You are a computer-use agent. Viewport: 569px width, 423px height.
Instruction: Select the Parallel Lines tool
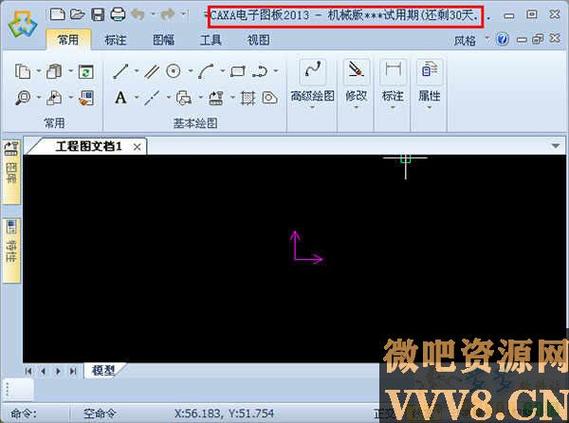(152, 71)
